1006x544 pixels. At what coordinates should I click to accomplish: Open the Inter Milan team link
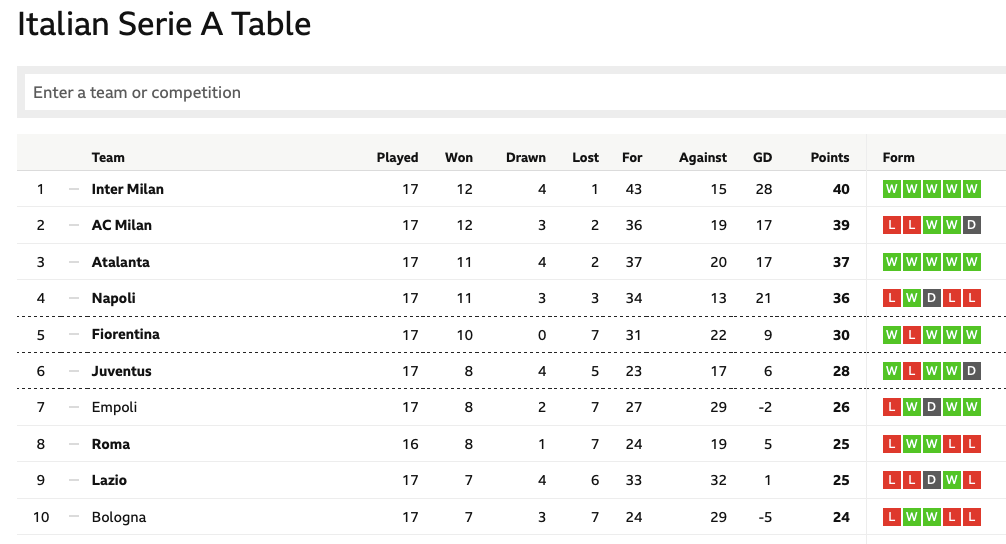(127, 189)
